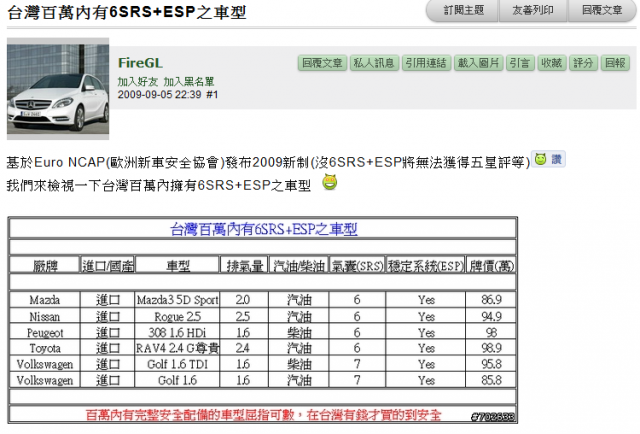Image resolution: width=640 pixels, height=434 pixels.
Task: Click 加入黑名單 link
Action: [x=189, y=82]
